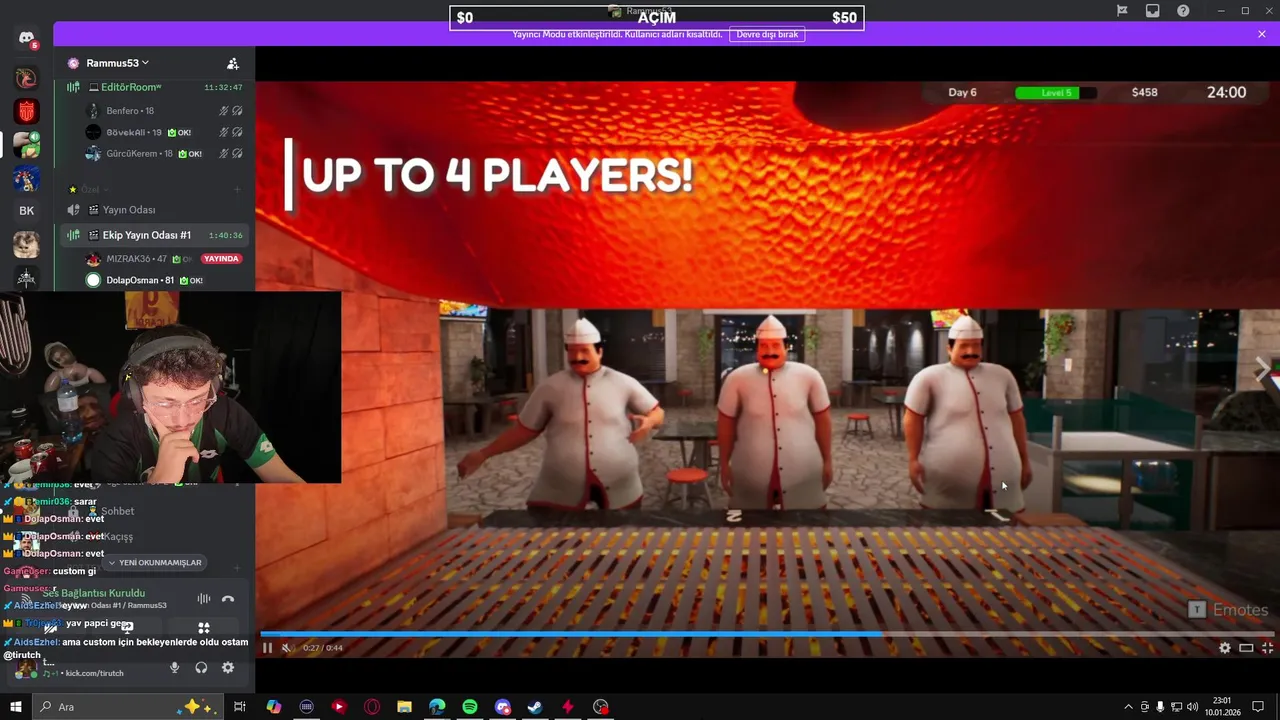Open Discord help icon
1280x720 pixels.
(1183, 11)
